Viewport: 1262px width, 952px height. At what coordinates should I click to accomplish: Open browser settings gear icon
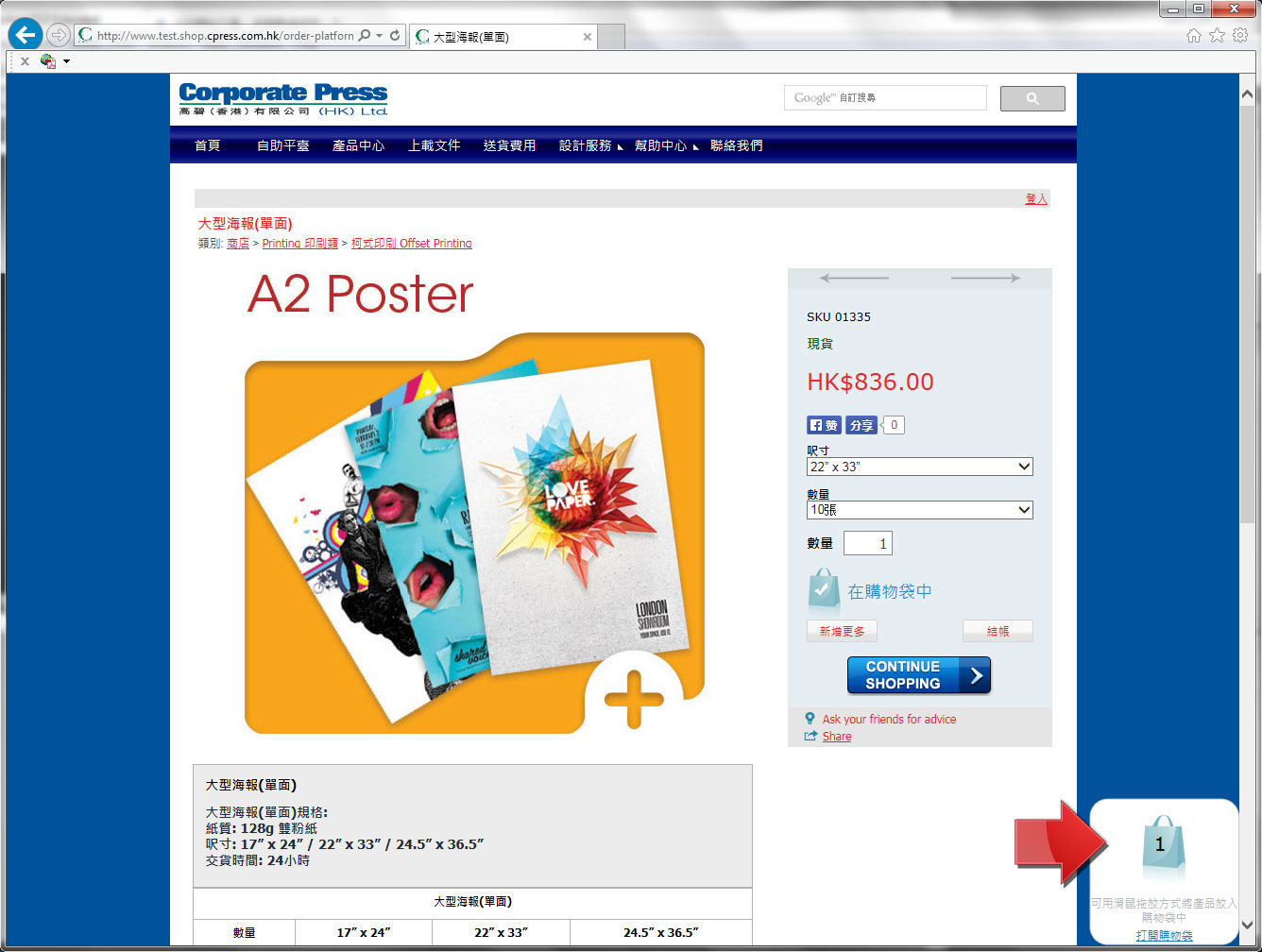click(x=1240, y=35)
